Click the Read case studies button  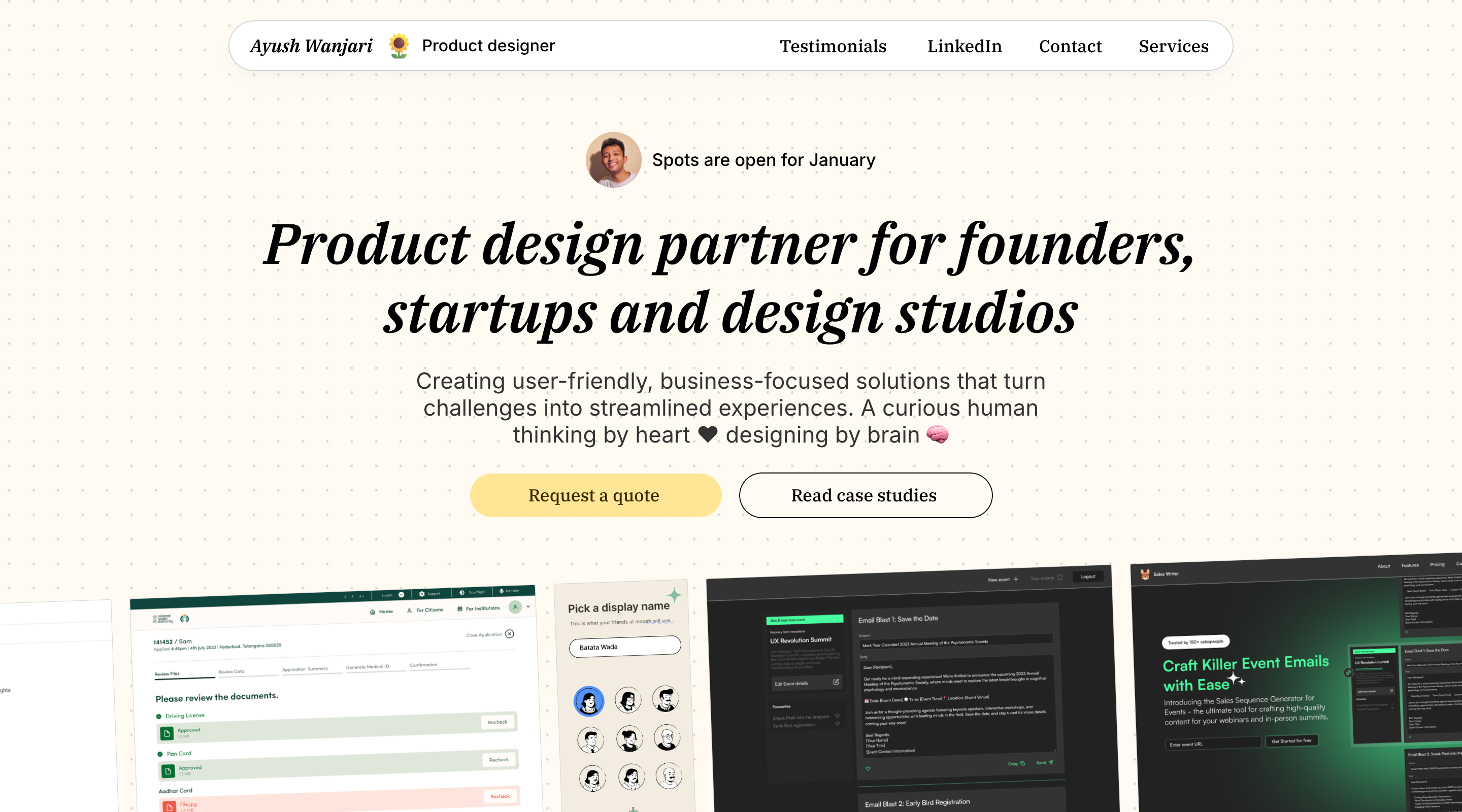tap(866, 495)
